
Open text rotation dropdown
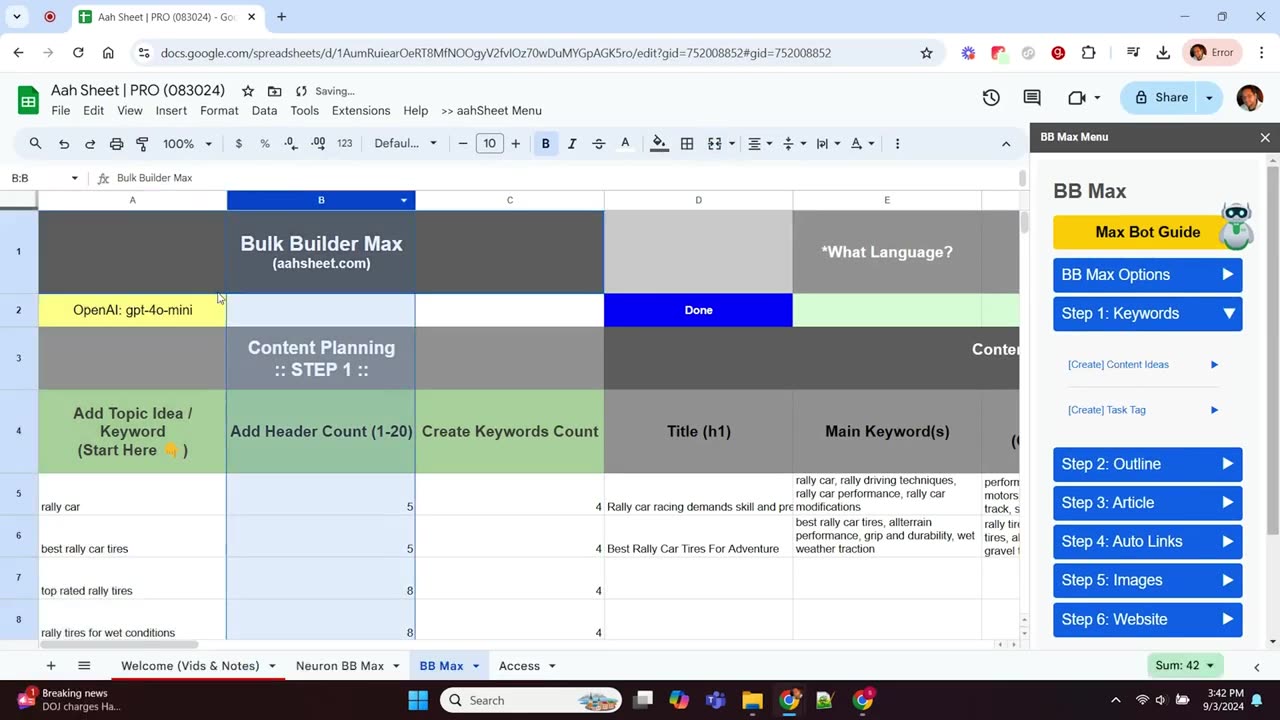coord(862,143)
